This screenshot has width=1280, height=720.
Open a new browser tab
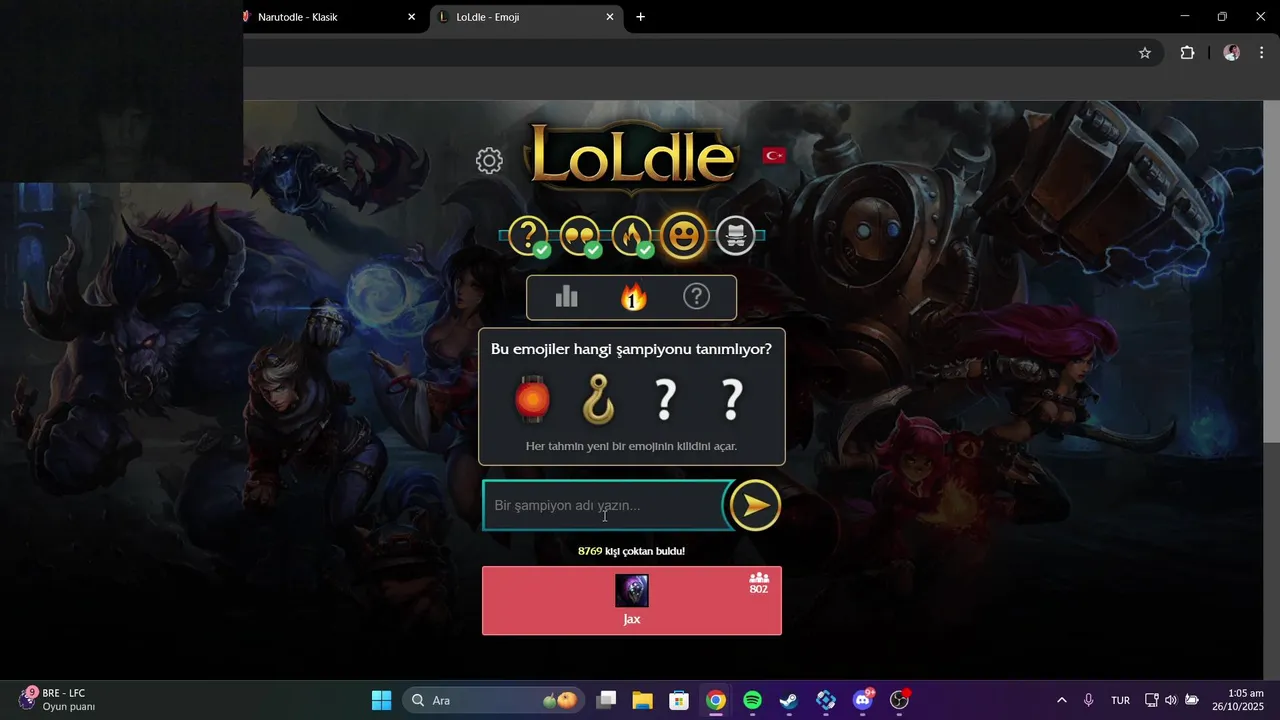tap(641, 17)
